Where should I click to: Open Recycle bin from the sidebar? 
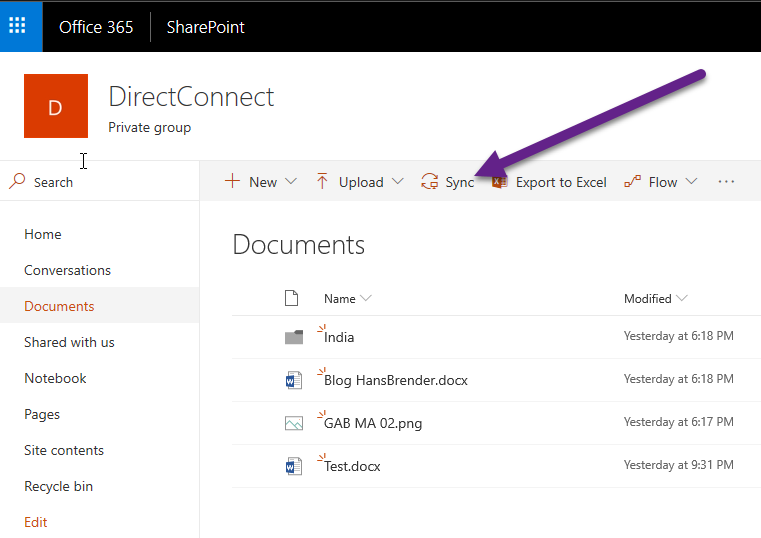[x=58, y=486]
